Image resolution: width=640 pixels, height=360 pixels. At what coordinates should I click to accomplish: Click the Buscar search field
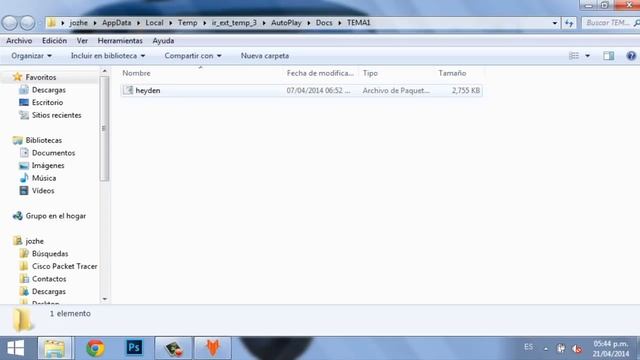[610, 23]
